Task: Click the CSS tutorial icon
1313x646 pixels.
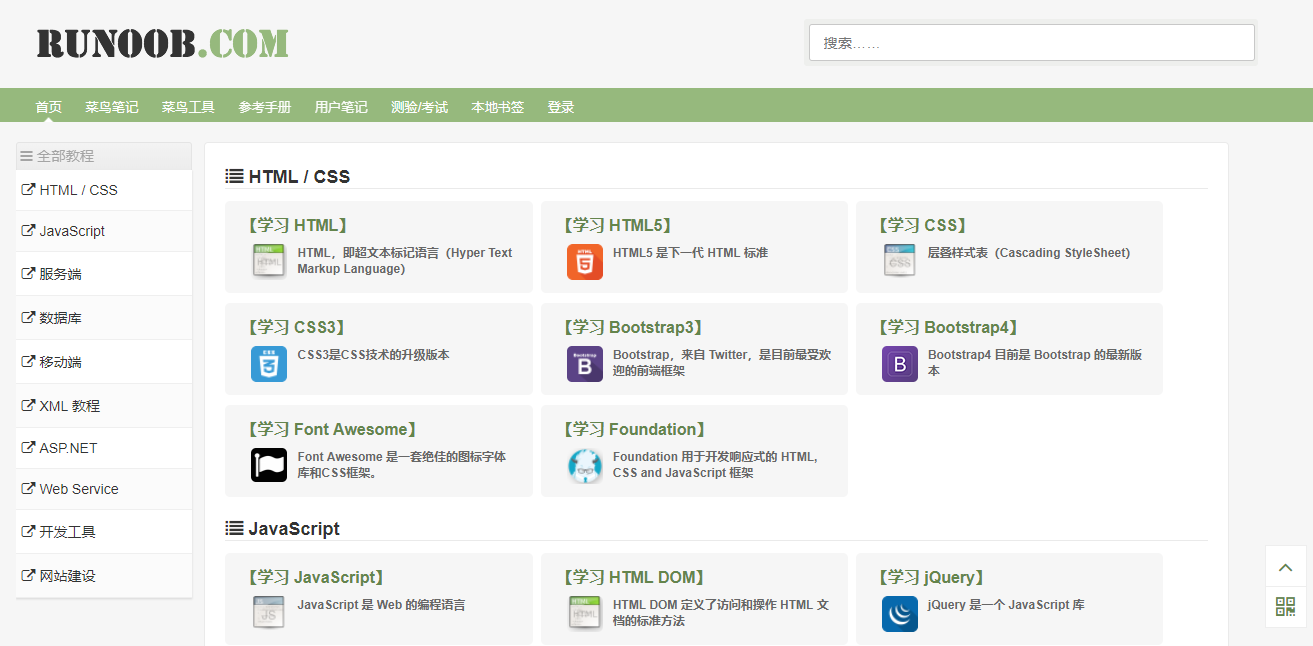Action: pyautogui.click(x=900, y=261)
